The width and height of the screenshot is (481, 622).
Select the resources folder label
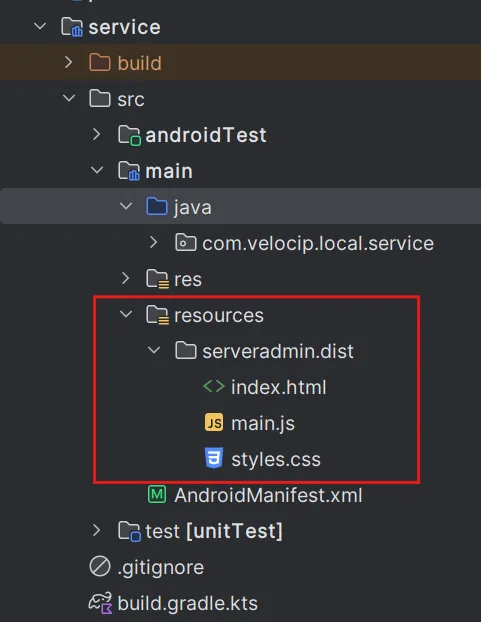pos(219,315)
